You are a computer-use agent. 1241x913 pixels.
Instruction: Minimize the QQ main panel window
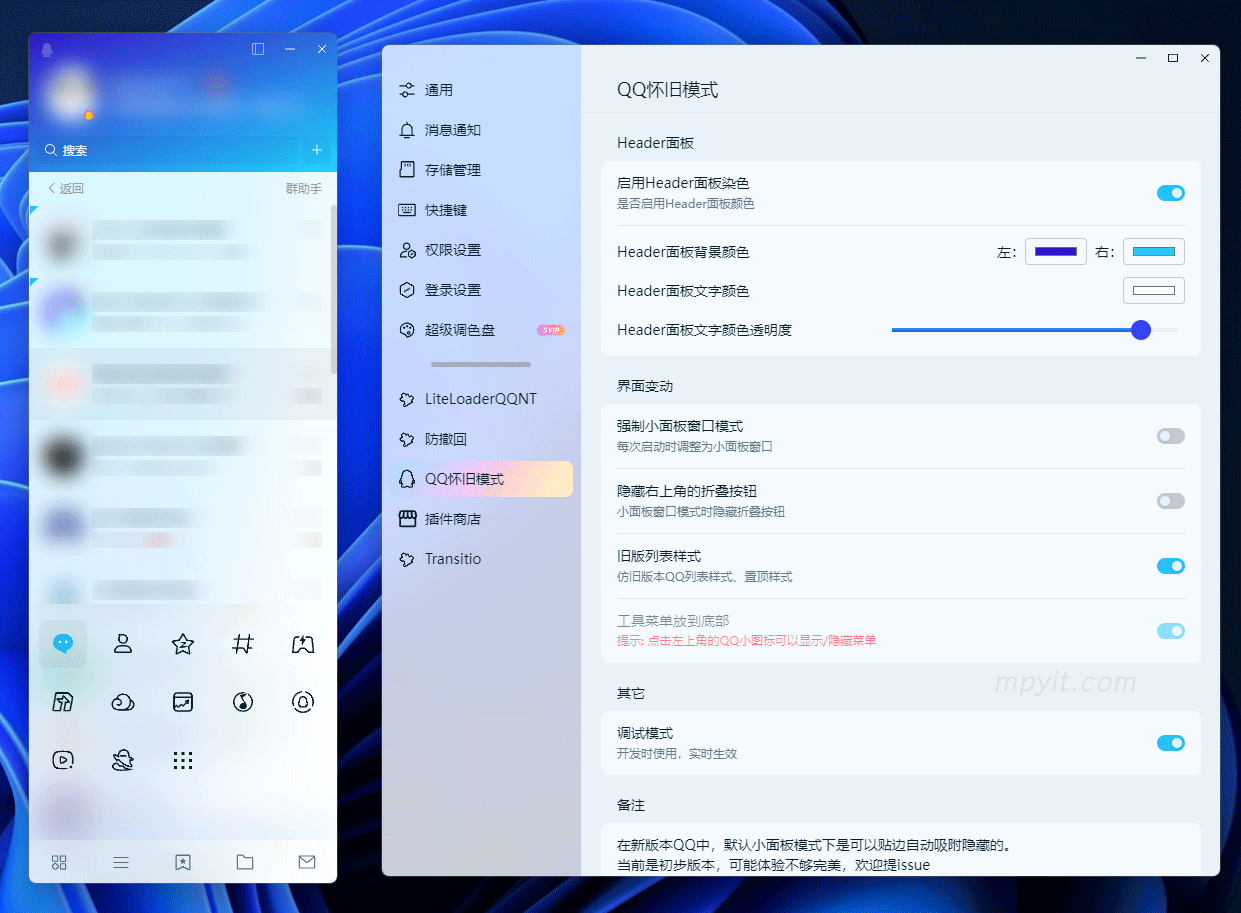tap(290, 49)
